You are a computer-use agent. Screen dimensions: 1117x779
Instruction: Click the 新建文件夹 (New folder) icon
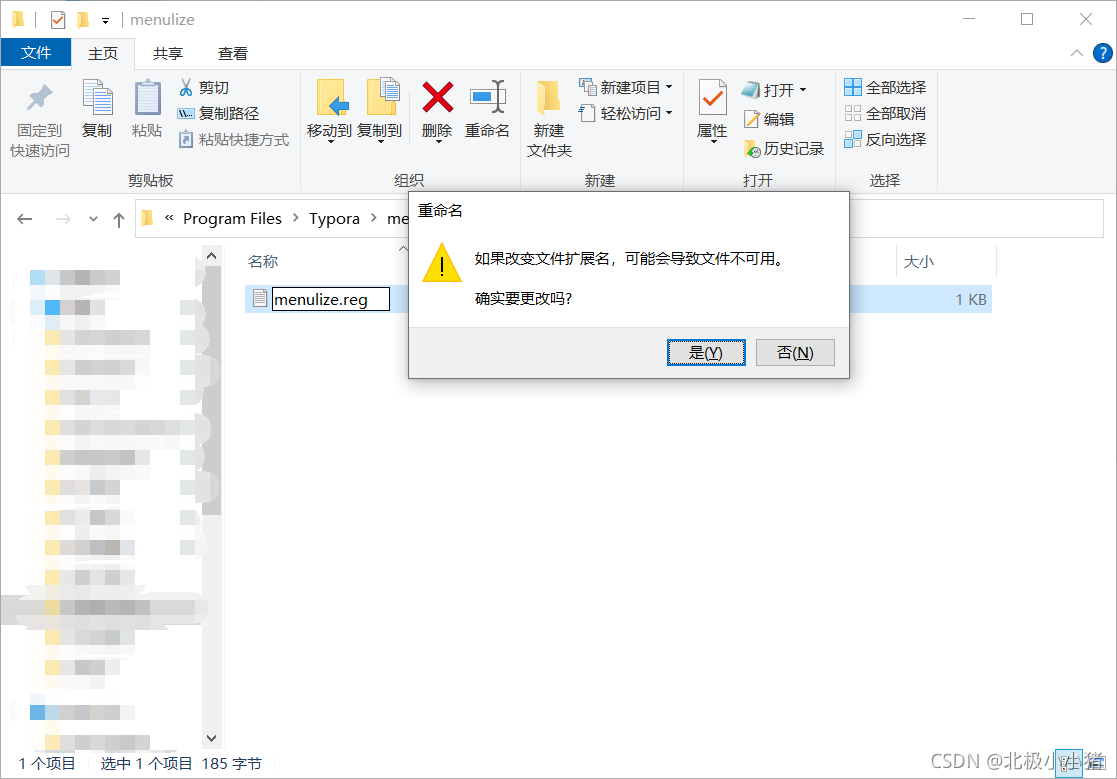tap(549, 98)
